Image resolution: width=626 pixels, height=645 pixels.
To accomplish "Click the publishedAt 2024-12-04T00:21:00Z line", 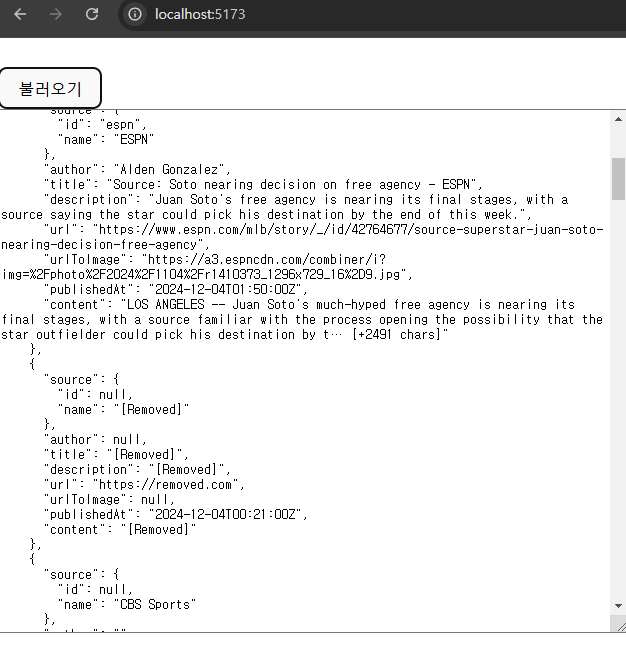I will click(176, 515).
